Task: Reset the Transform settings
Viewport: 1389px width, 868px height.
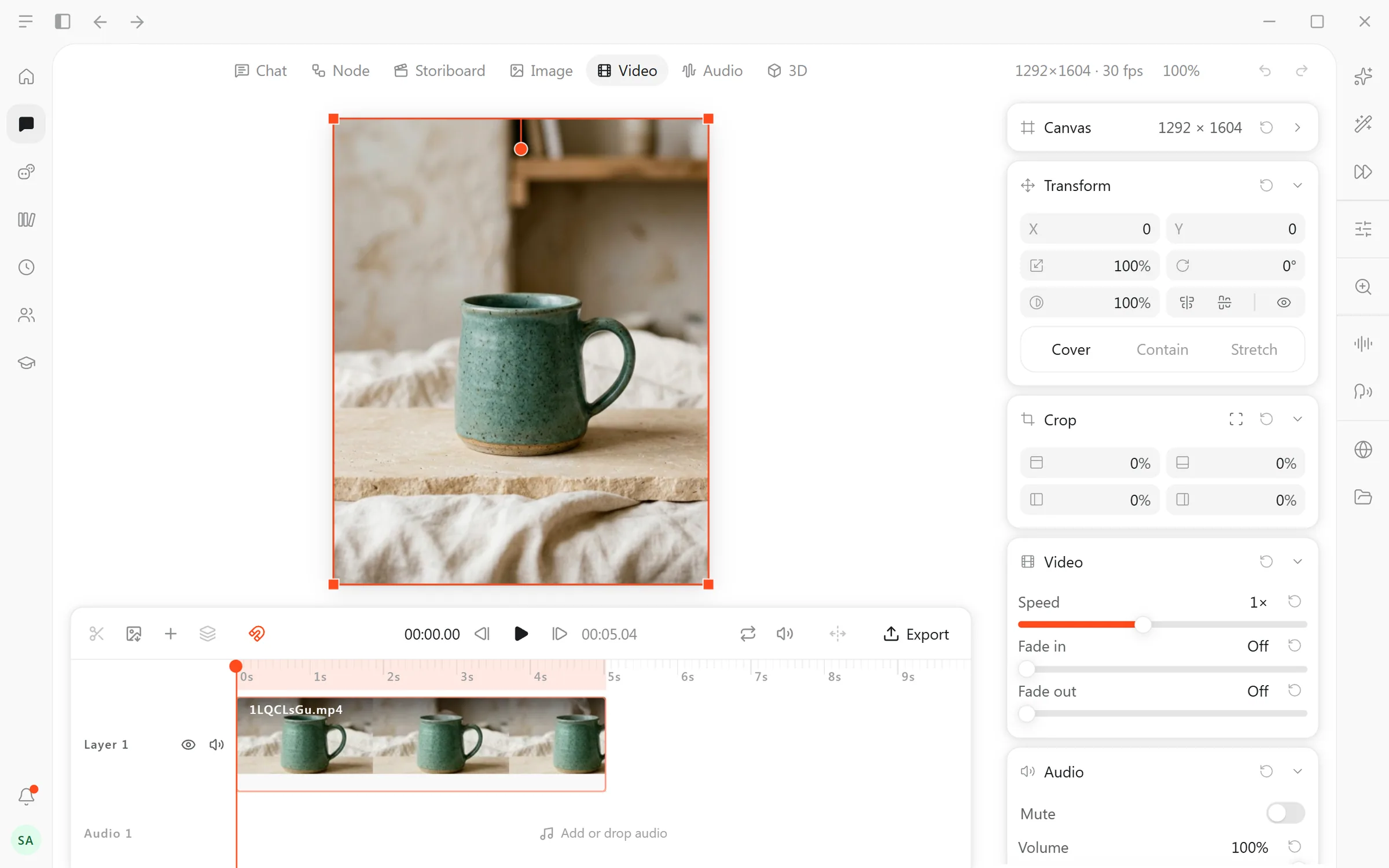Action: click(x=1266, y=185)
